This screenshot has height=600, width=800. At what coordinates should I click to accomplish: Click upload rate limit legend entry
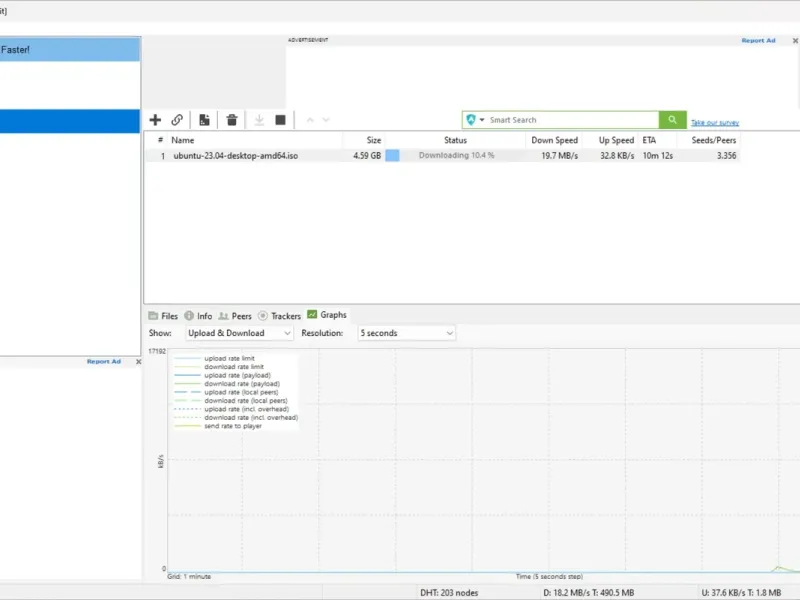[x=214, y=358]
